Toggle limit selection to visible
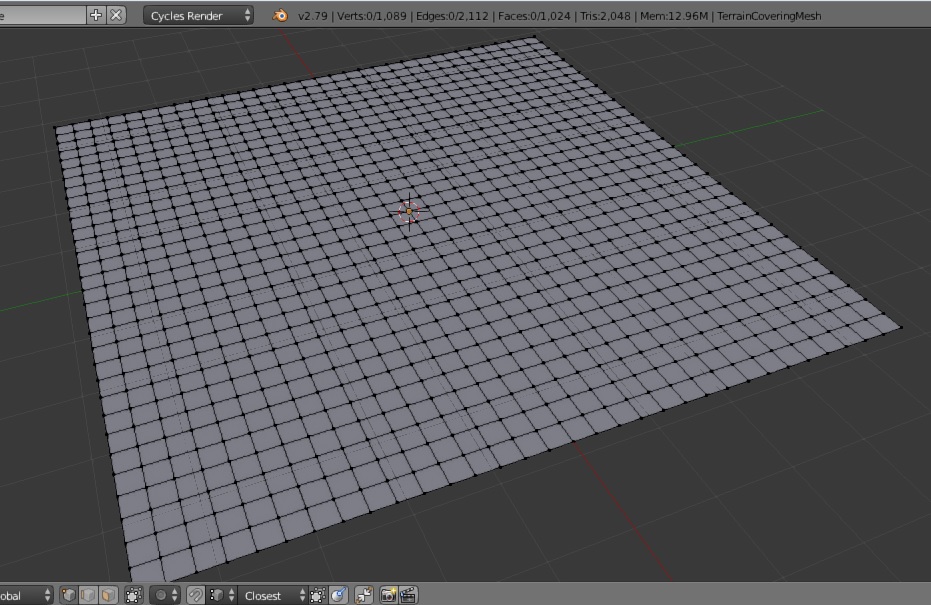The height and width of the screenshot is (605, 931). pos(134,595)
